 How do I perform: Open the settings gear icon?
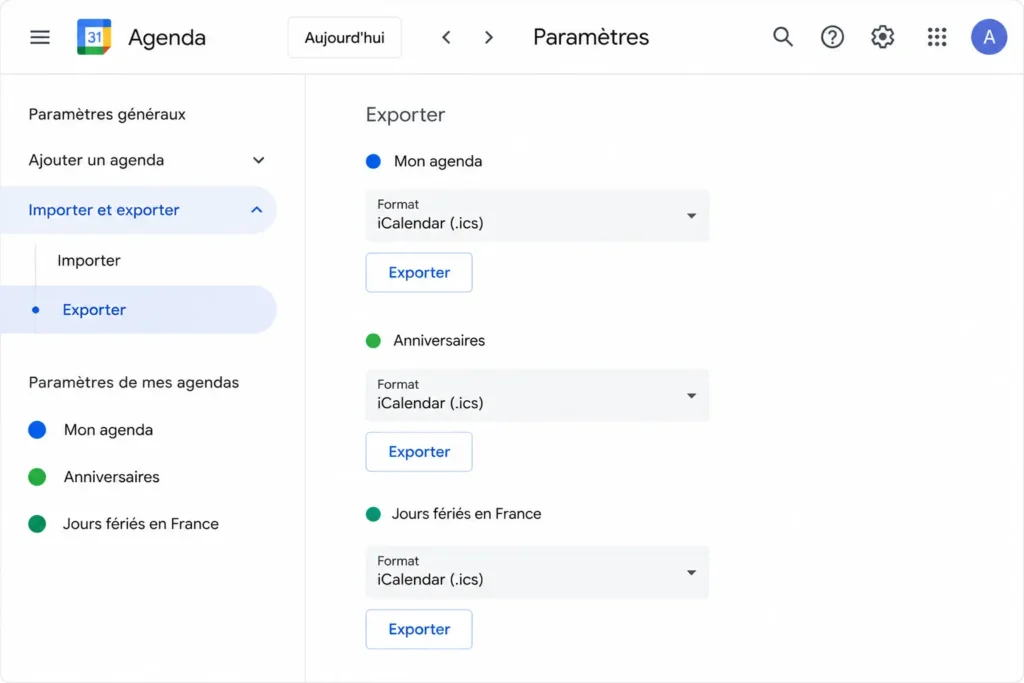pyautogui.click(x=882, y=37)
